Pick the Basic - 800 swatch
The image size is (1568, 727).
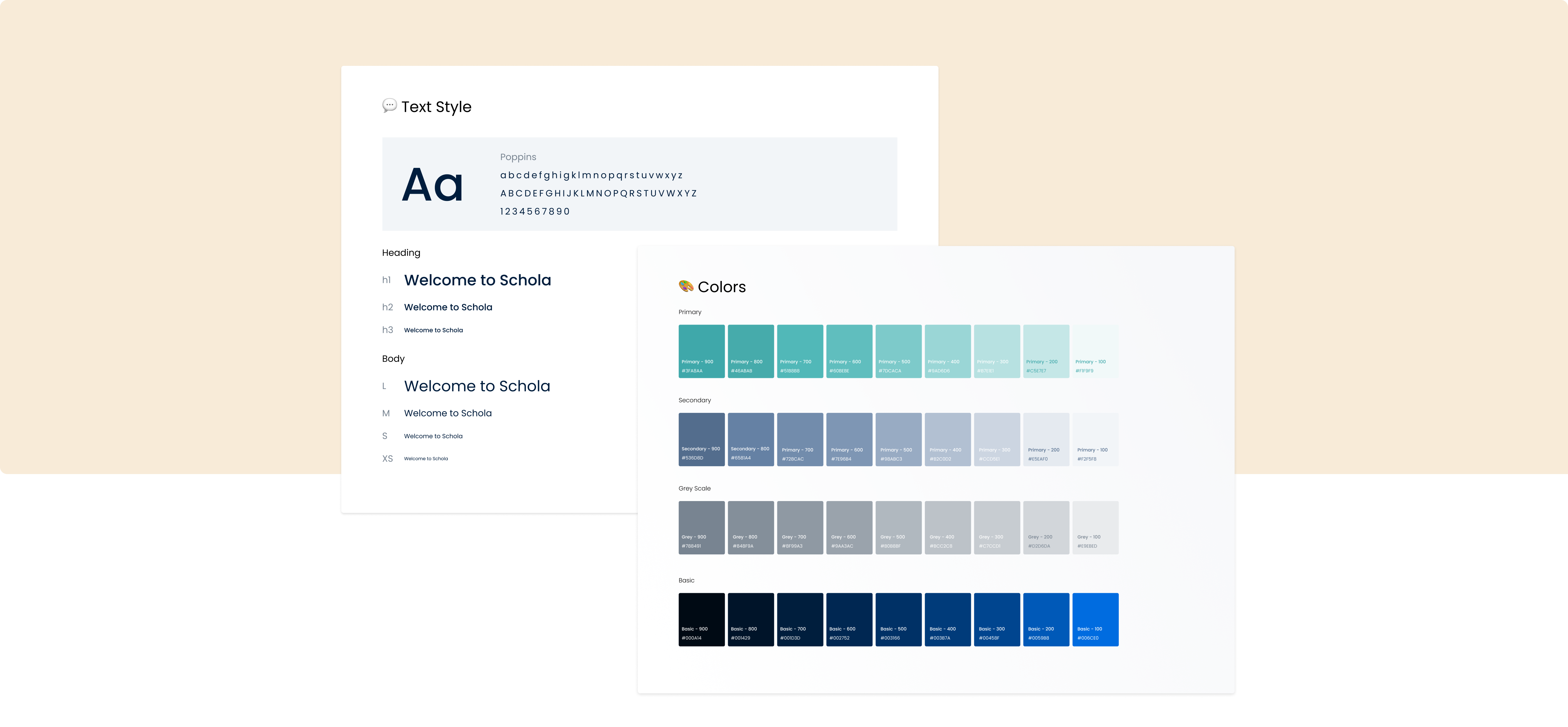point(750,619)
